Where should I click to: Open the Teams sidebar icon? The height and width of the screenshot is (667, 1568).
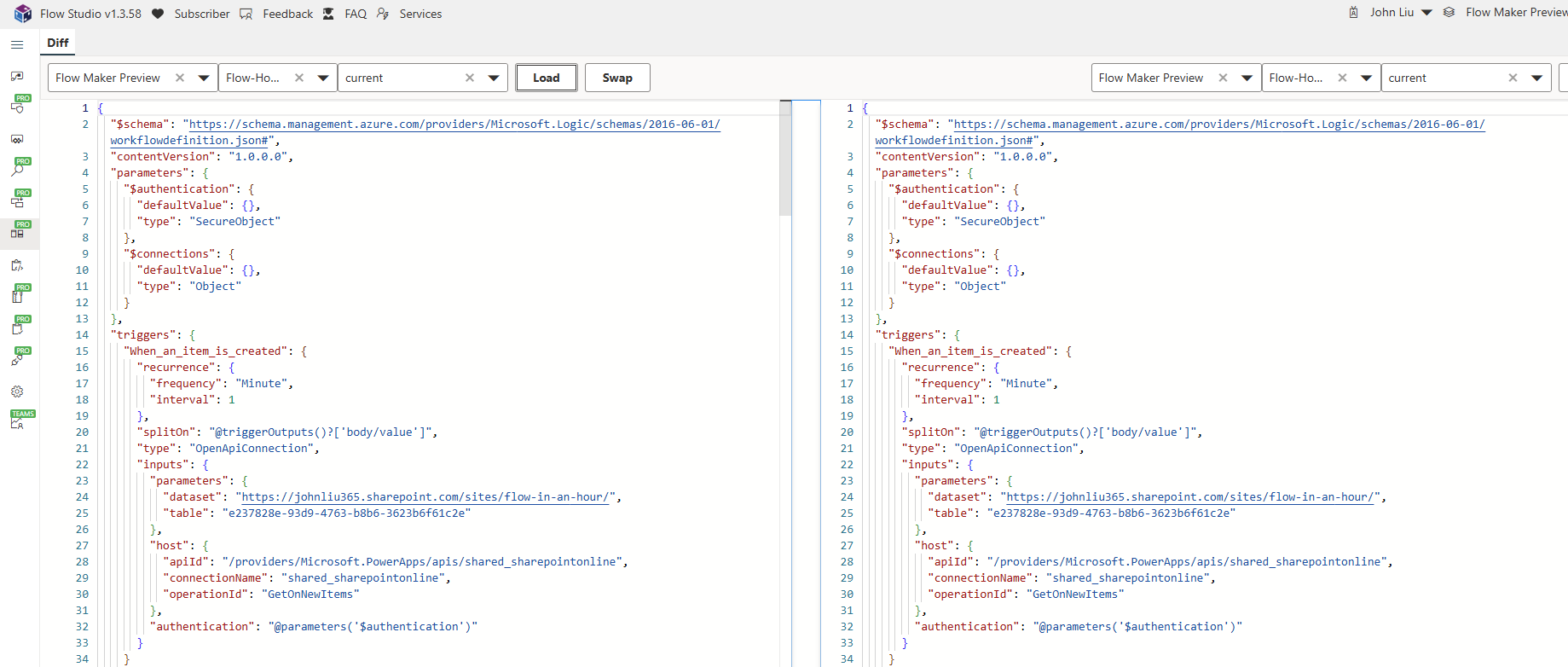19,420
